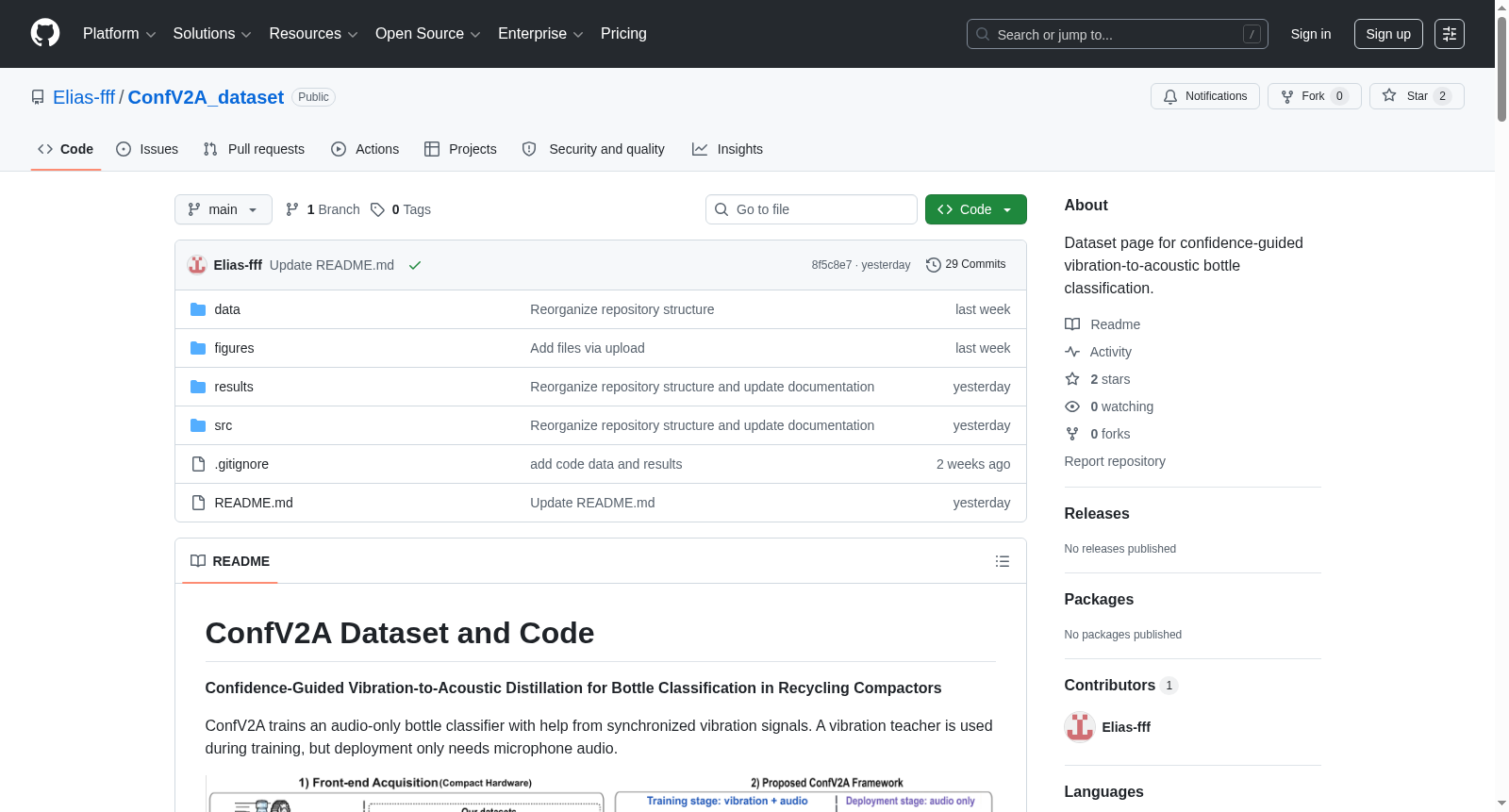Open the Packages section heading link

[1099, 600]
